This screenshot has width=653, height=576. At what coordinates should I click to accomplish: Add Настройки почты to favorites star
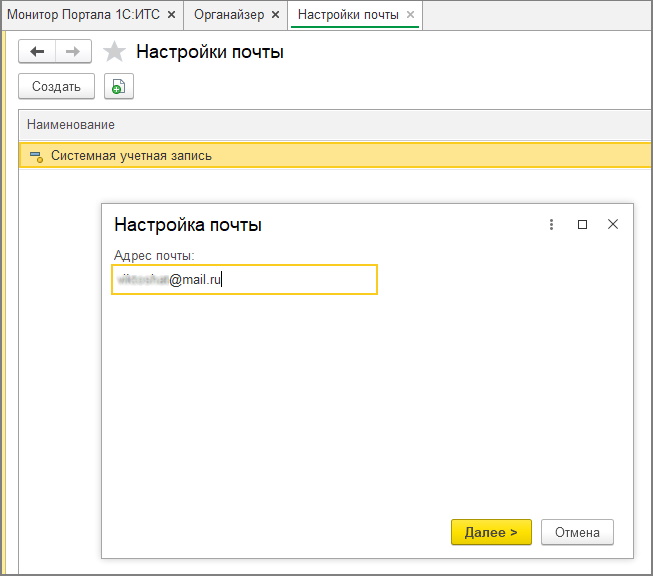114,52
